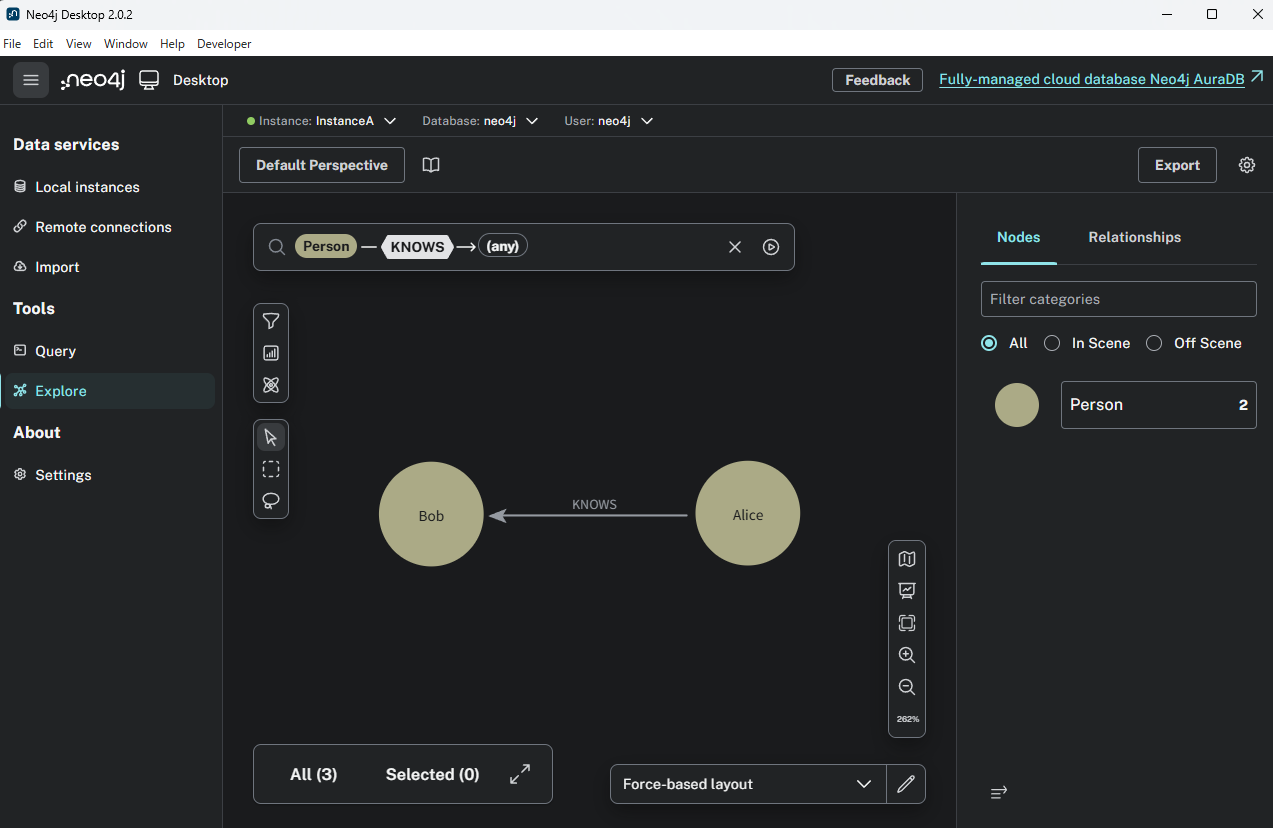Select the In Scene radio option
The height and width of the screenshot is (828, 1273).
pyautogui.click(x=1052, y=343)
